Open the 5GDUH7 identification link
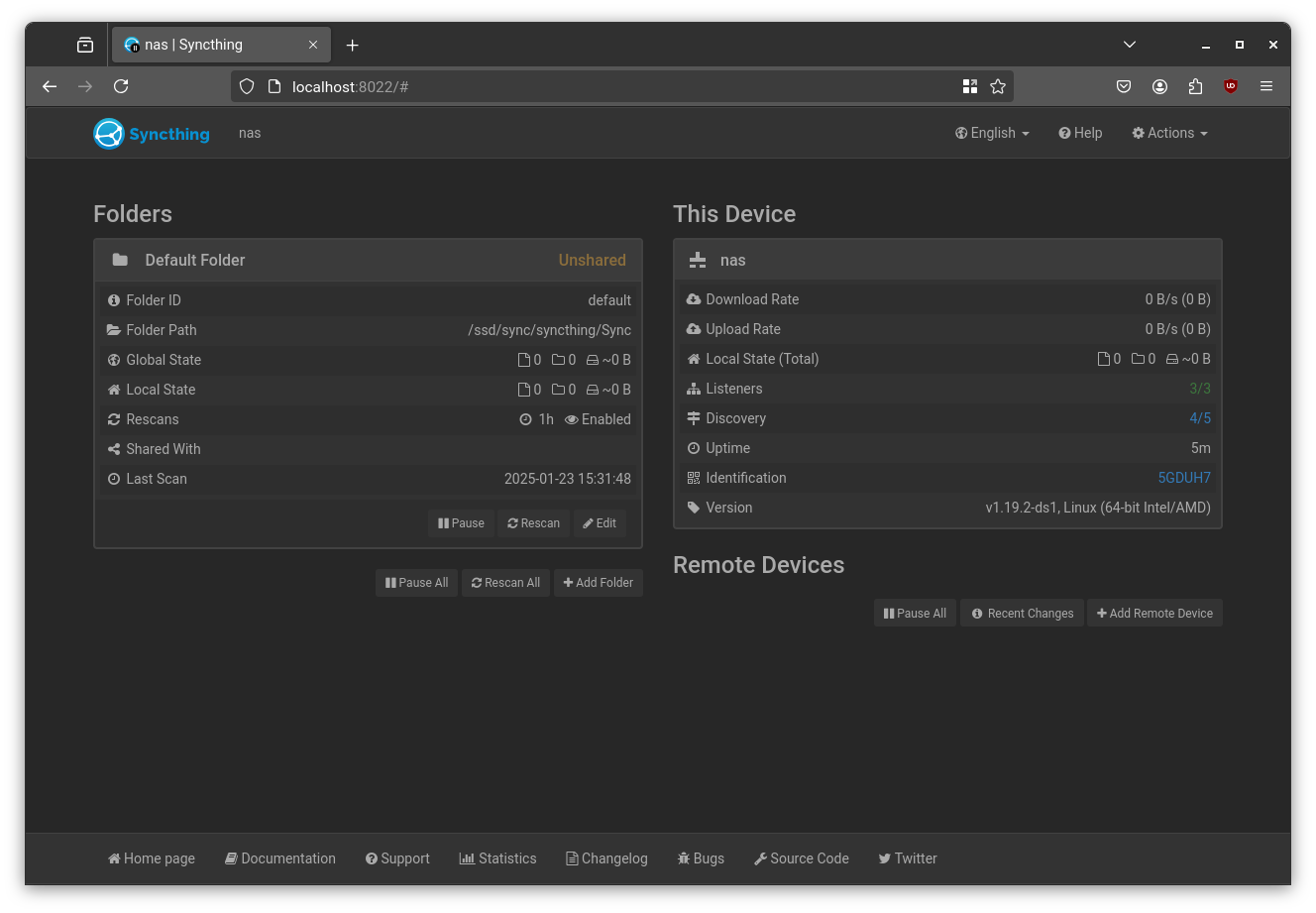Image resolution: width=1316 pixels, height=913 pixels. coord(1184,478)
